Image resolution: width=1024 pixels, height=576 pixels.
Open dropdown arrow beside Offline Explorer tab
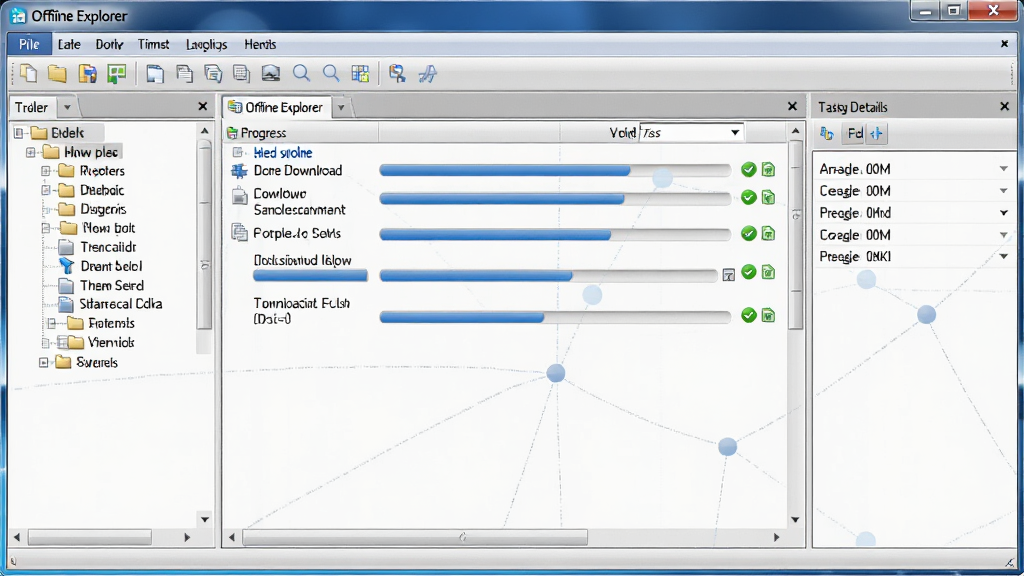[341, 107]
